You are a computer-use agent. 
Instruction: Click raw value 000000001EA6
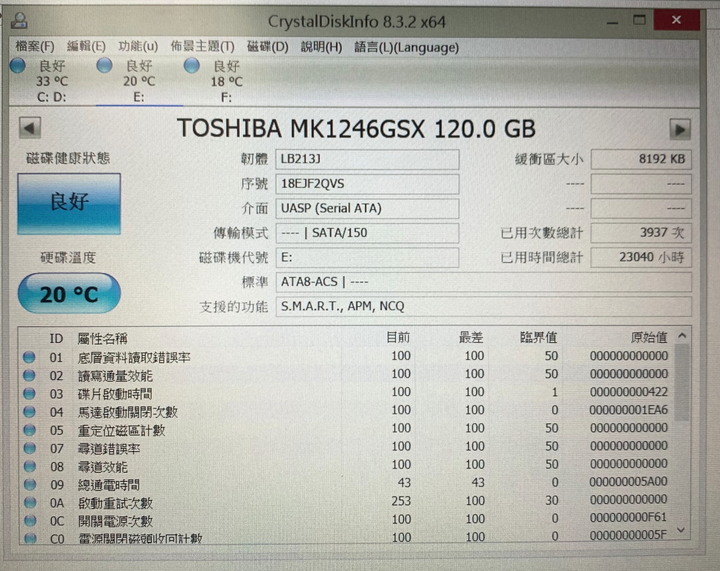(628, 410)
